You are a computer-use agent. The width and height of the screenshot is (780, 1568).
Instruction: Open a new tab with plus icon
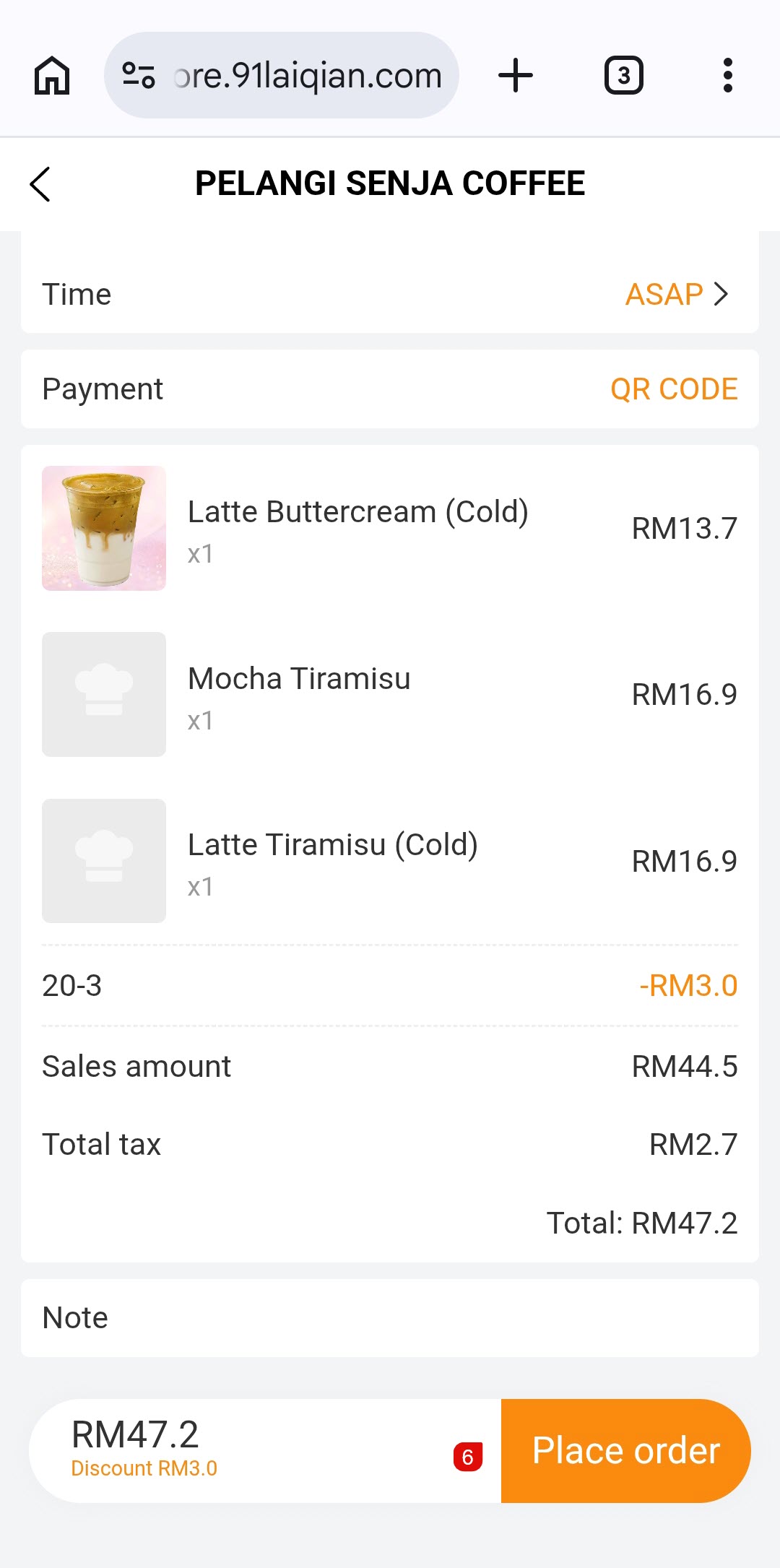(516, 75)
